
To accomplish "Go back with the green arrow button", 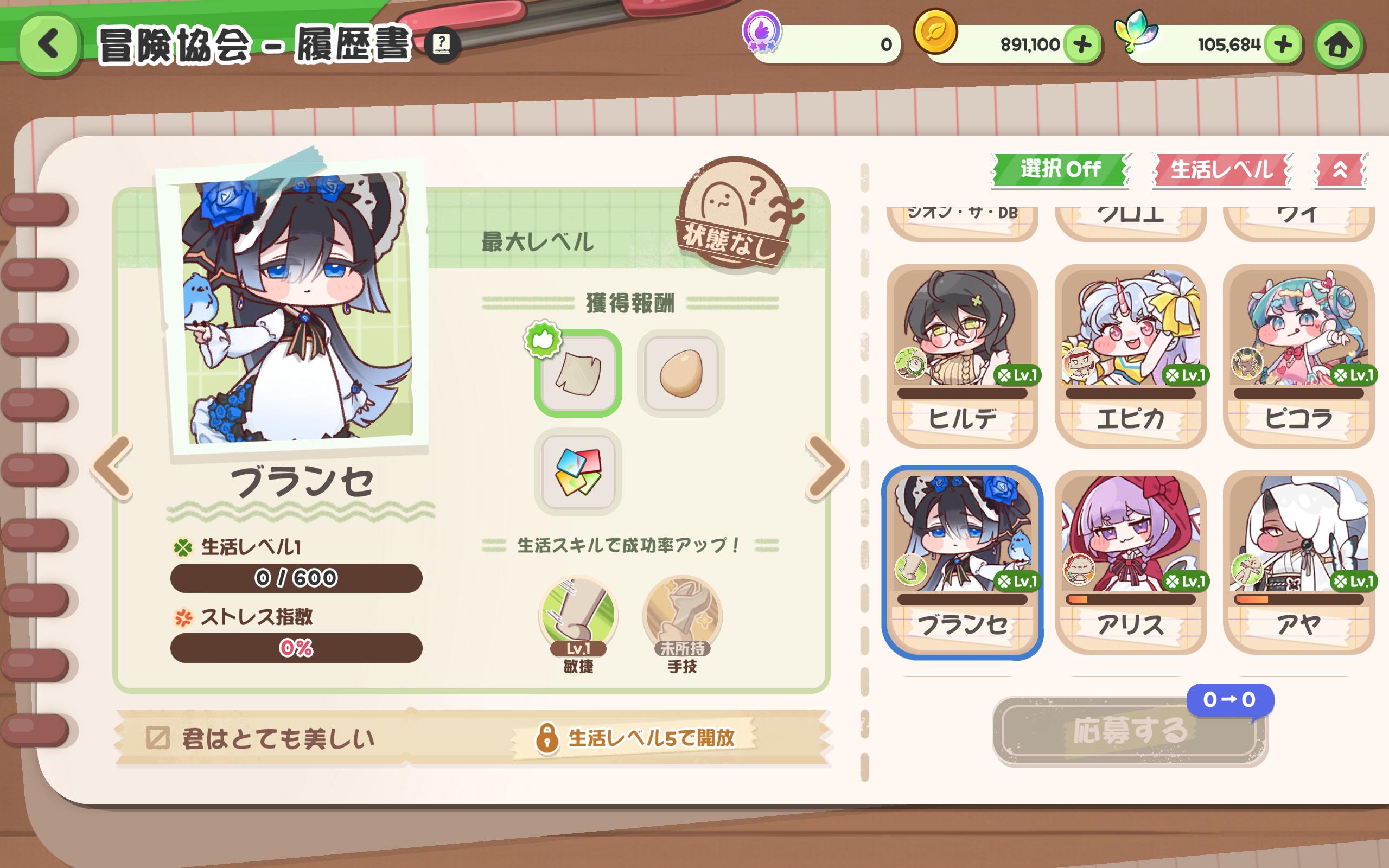I will [x=49, y=45].
